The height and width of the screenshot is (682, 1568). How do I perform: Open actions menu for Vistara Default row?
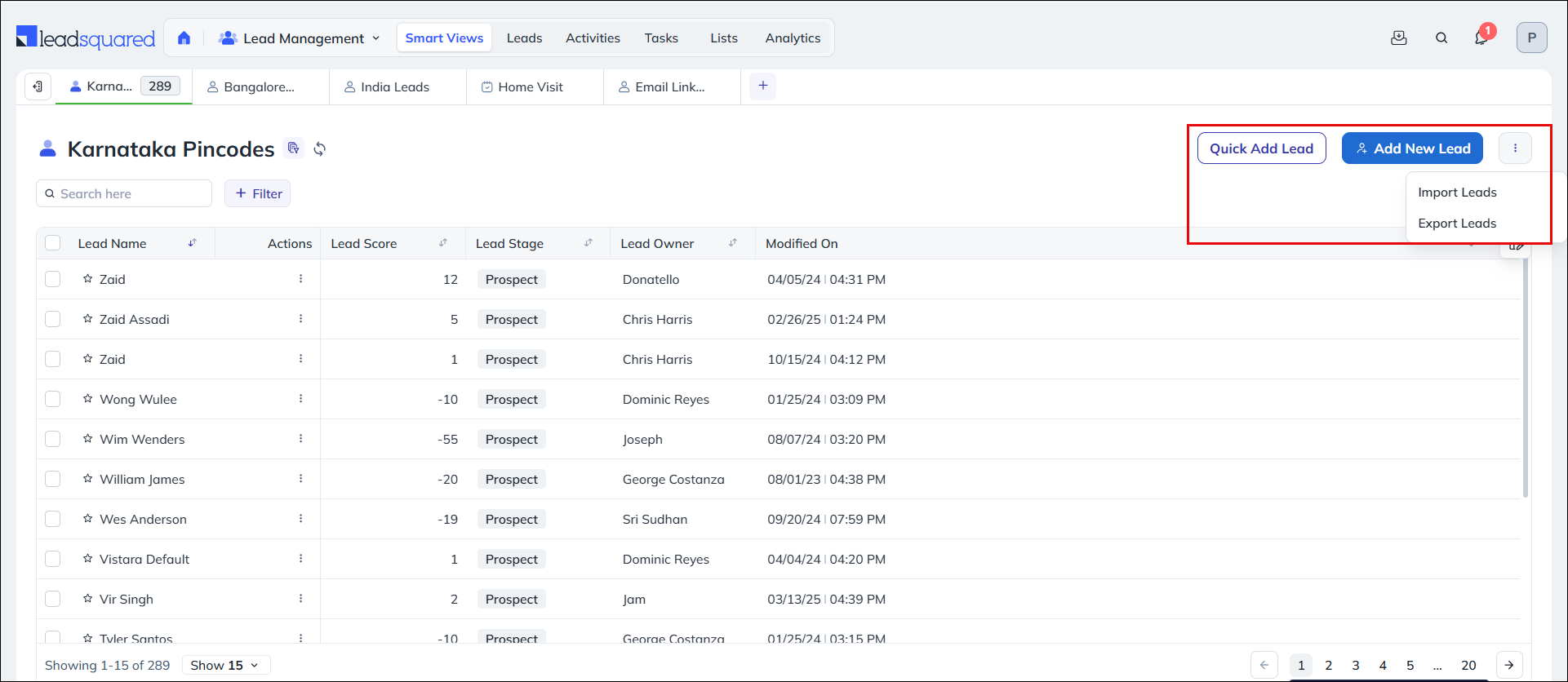301,559
